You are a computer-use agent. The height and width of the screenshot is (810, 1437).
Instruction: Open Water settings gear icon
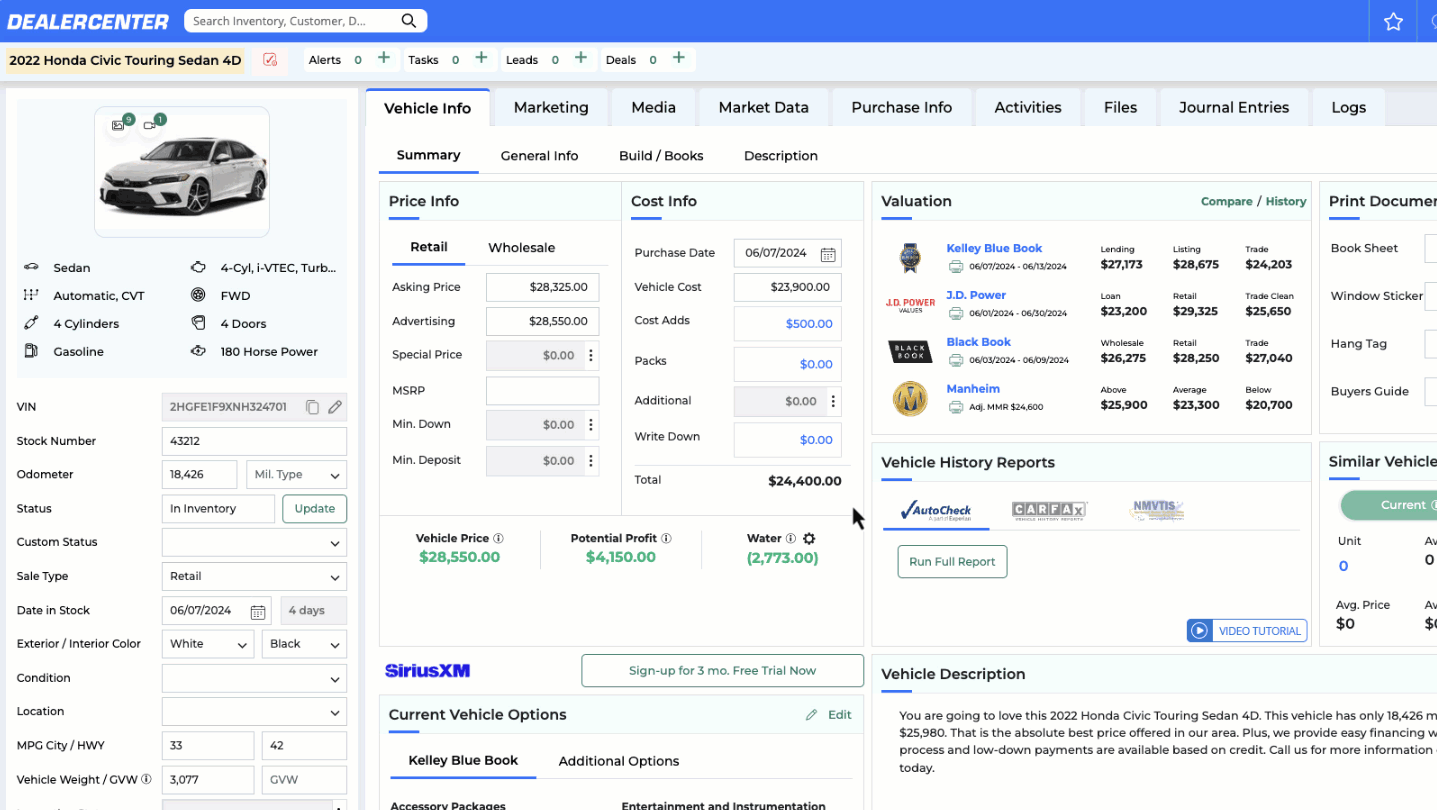pyautogui.click(x=809, y=538)
